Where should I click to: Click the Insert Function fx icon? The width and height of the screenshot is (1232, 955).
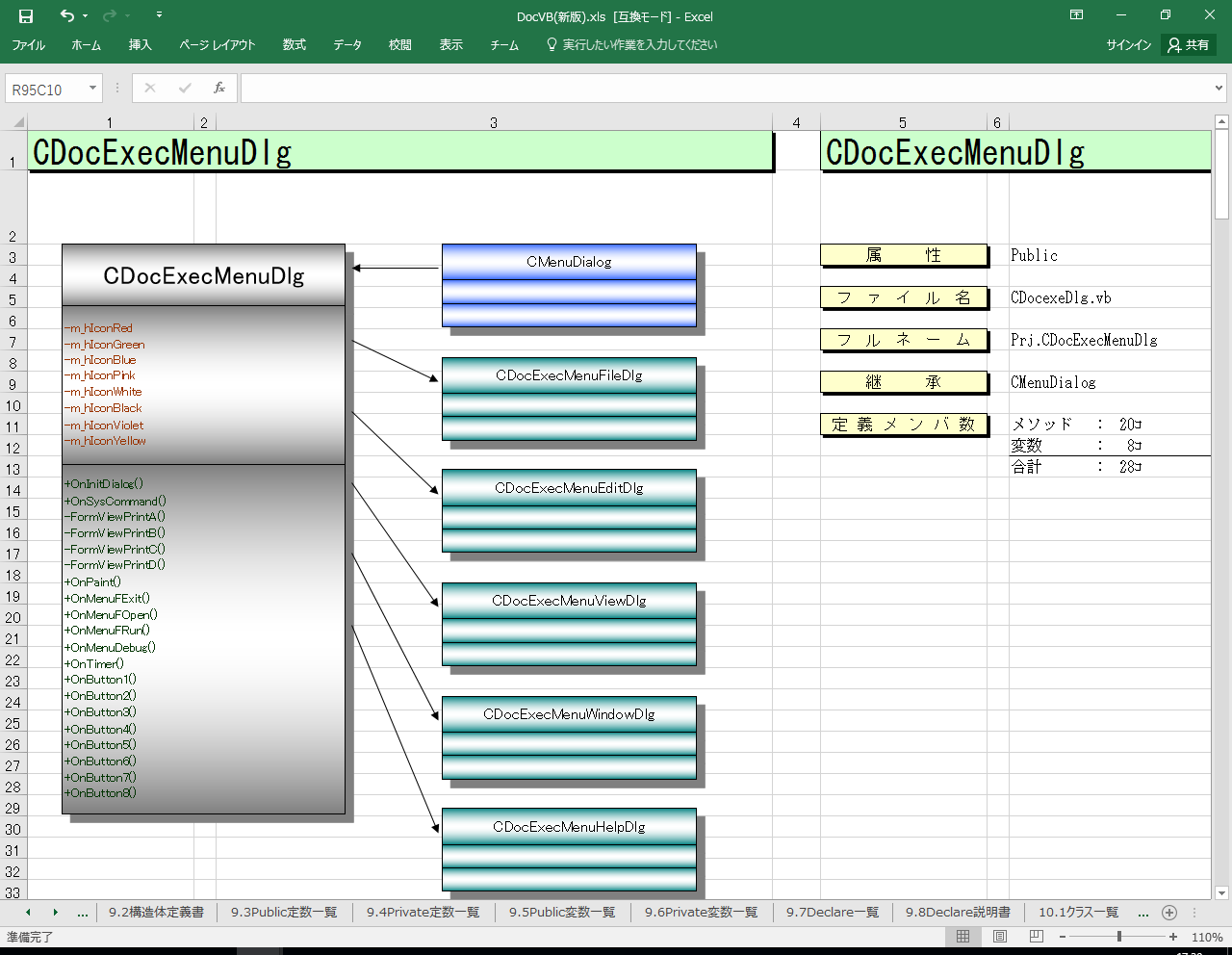coord(219,88)
